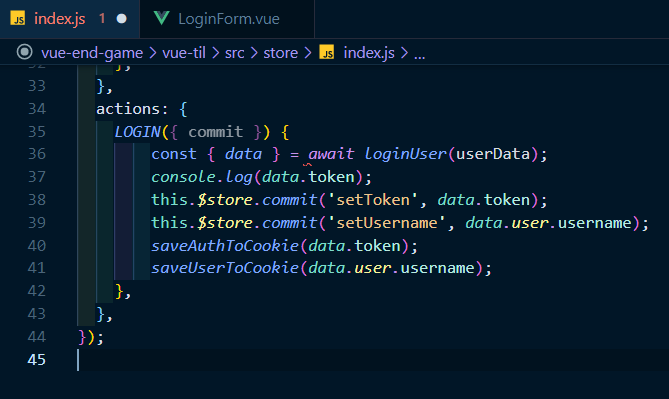Select src in the breadcrumb path
This screenshot has height=399, width=669.
(235, 53)
